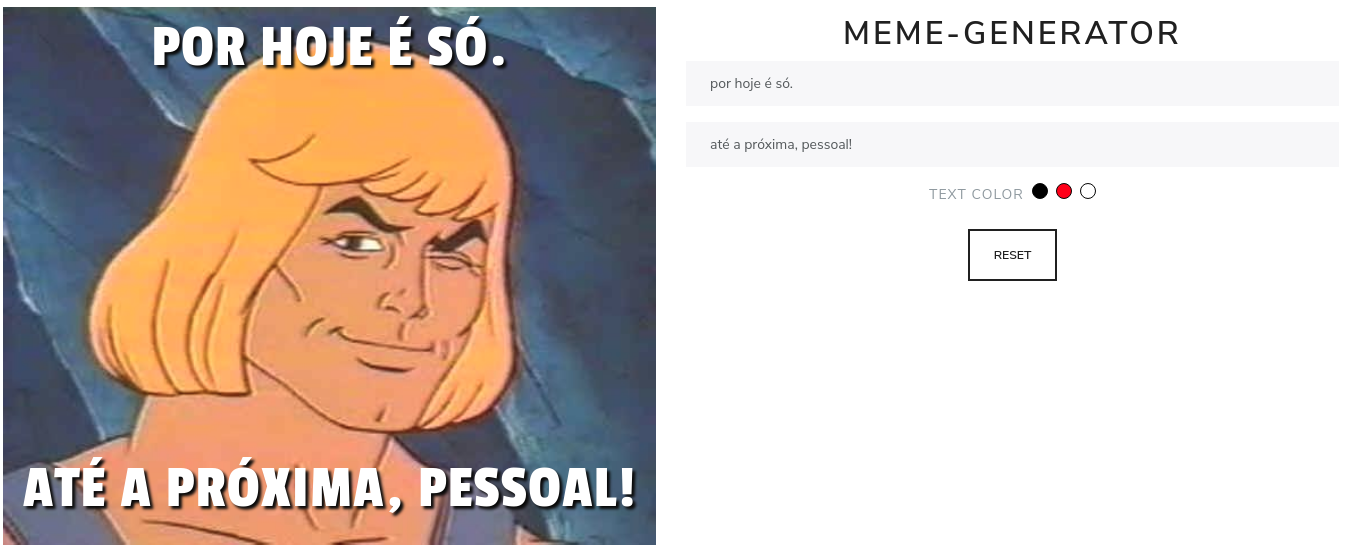
Task: Select the word 'PESSOAL!' in the bottom caption
Action: (x=527, y=489)
